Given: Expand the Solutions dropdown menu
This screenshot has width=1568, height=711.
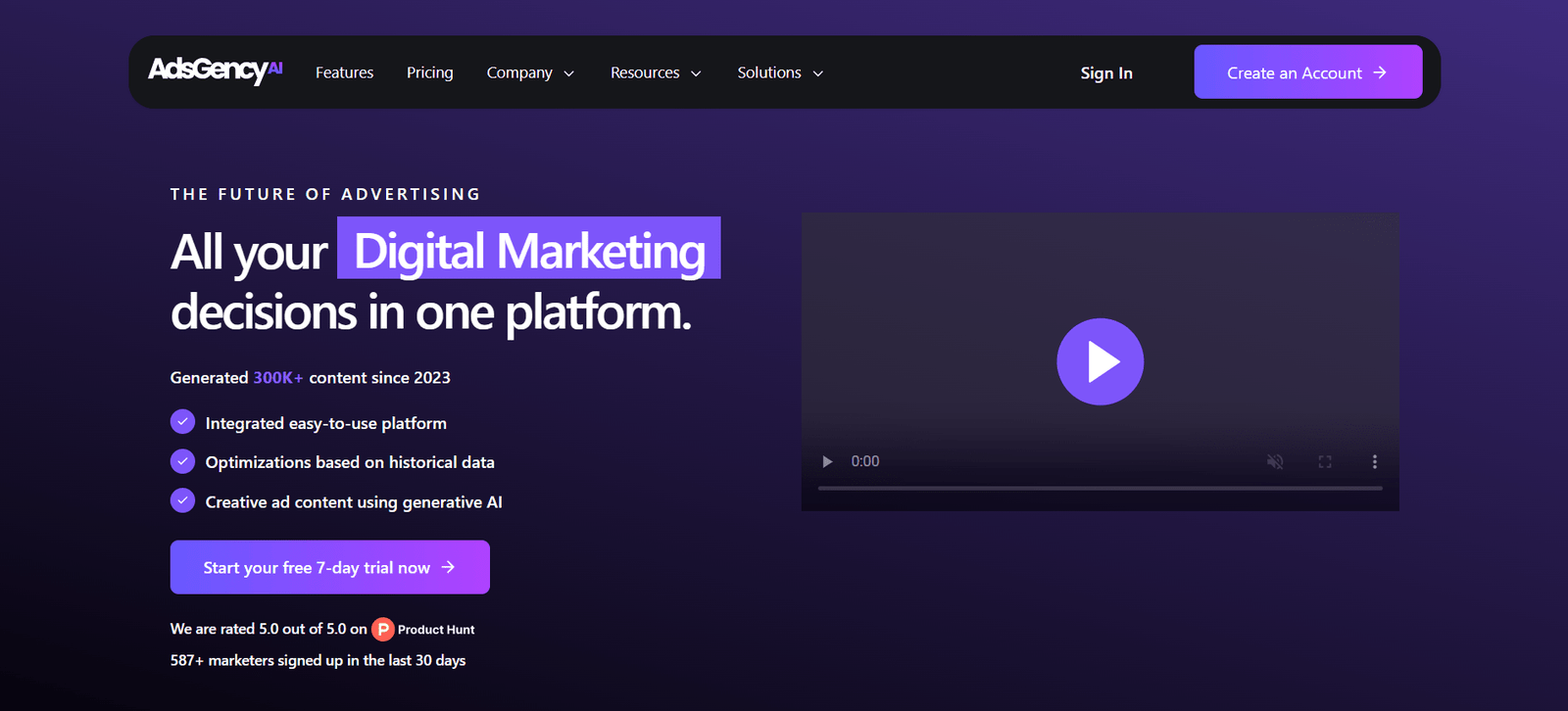Looking at the screenshot, I should (x=780, y=72).
